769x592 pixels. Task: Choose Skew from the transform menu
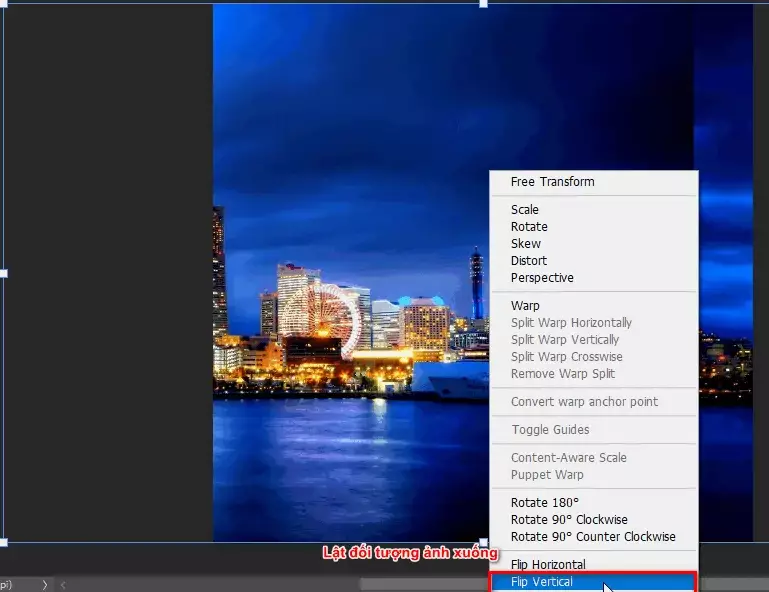tap(594, 244)
